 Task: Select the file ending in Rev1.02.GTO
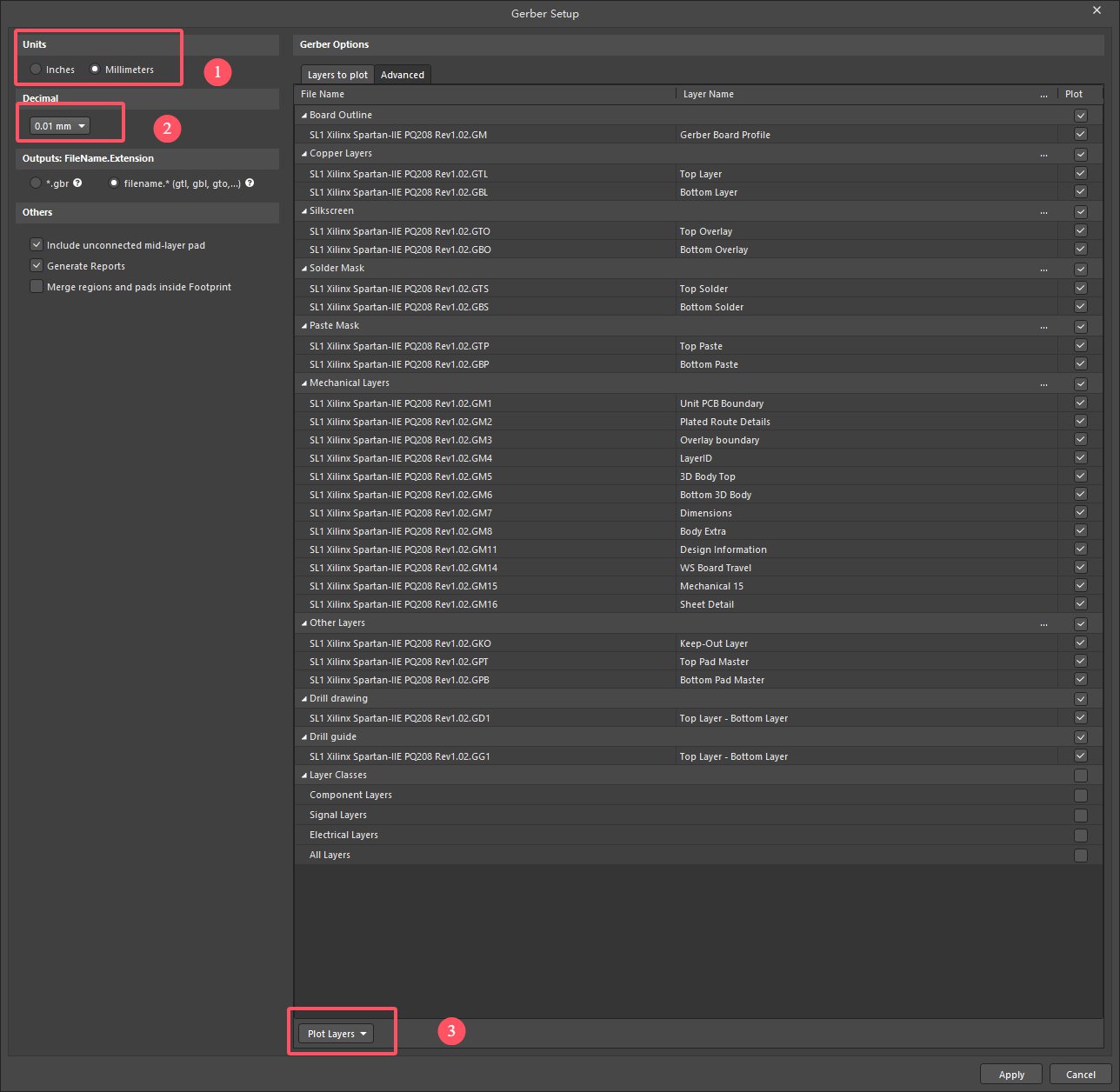[400, 231]
